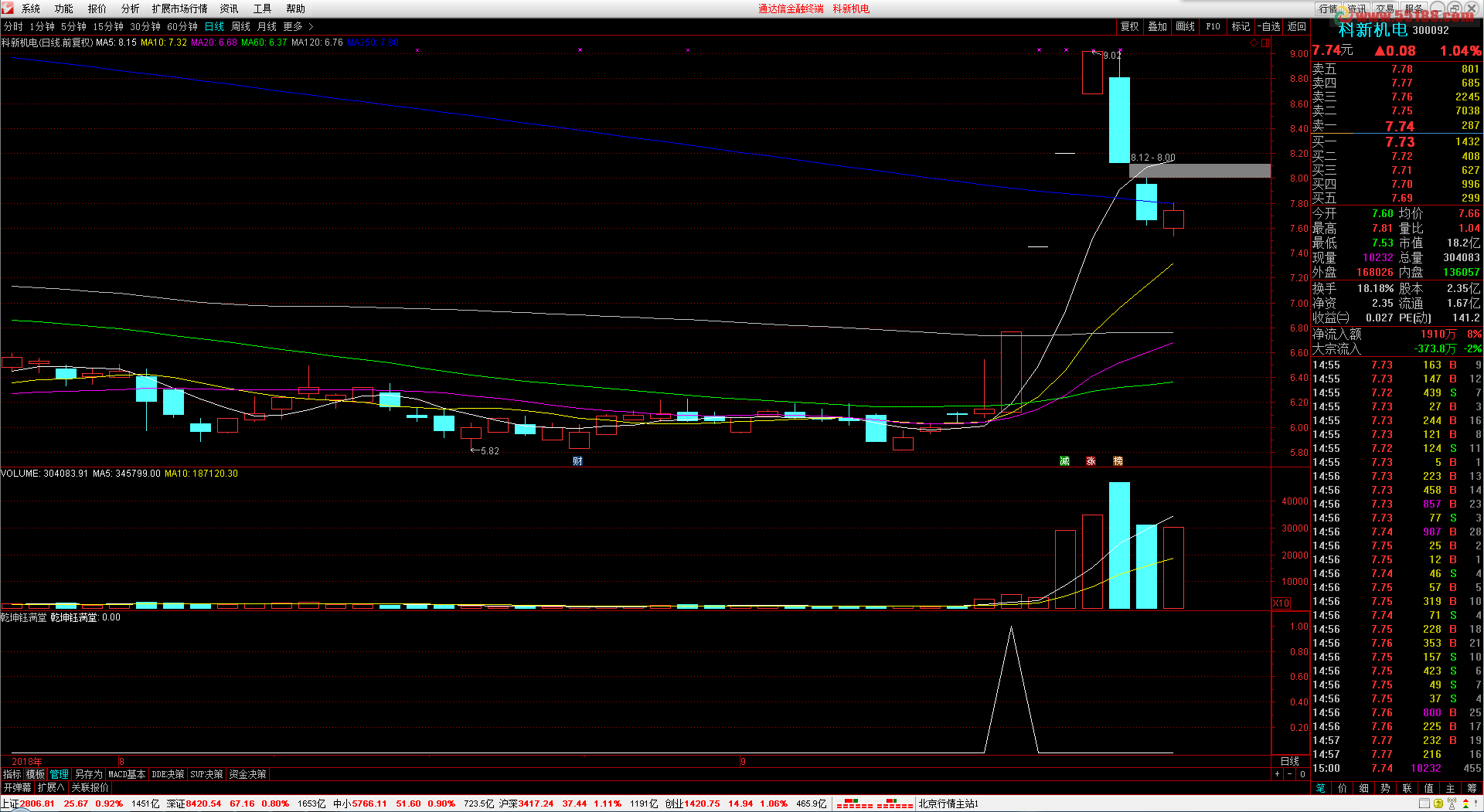Open the 分析 menu
The image size is (1484, 812).
pyautogui.click(x=131, y=8)
